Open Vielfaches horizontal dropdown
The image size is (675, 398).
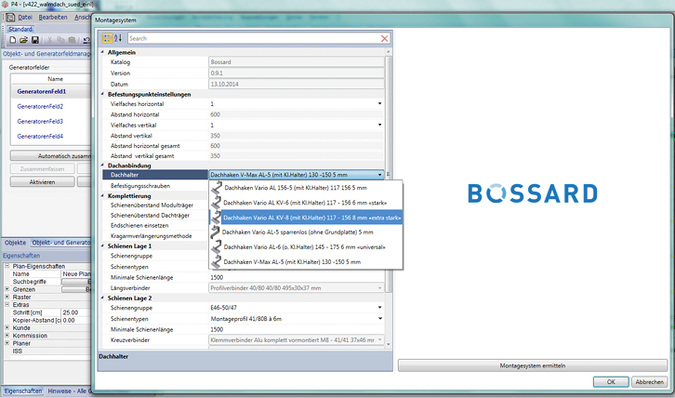(x=380, y=104)
